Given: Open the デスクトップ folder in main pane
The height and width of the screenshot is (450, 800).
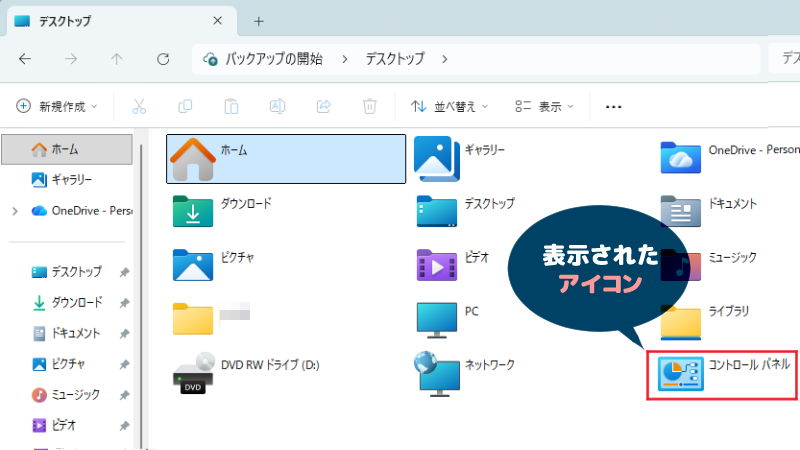Looking at the screenshot, I should (x=465, y=211).
